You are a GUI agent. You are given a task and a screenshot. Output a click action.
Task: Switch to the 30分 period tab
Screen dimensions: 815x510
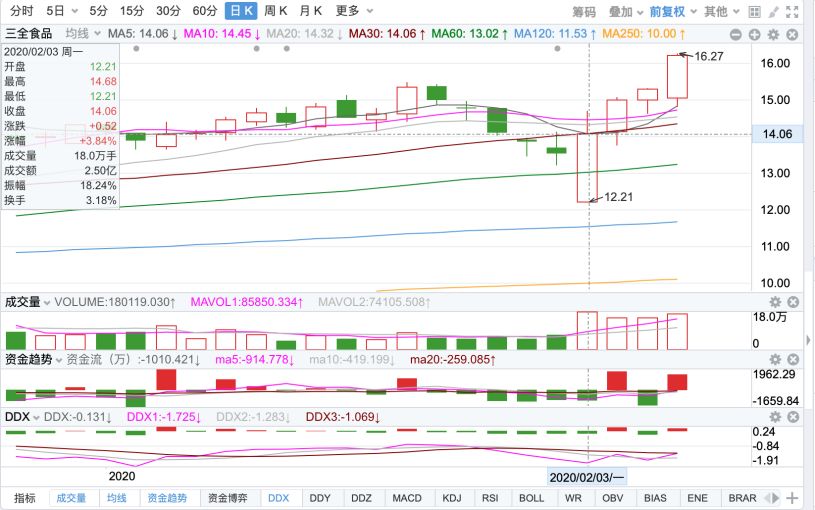[x=168, y=11]
